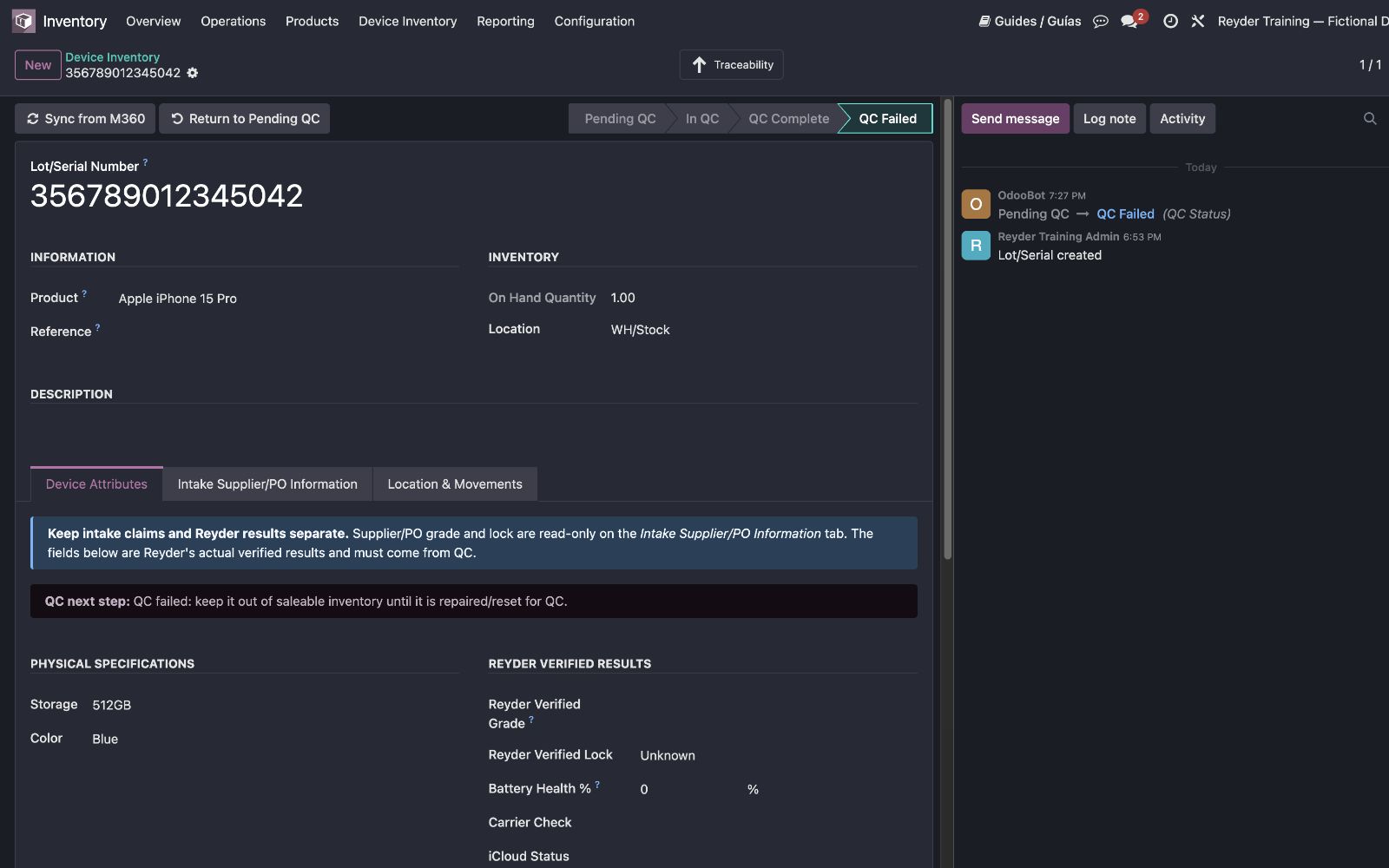The image size is (1389, 868).
Task: Open the Inventory app home icon
Action: (23, 21)
